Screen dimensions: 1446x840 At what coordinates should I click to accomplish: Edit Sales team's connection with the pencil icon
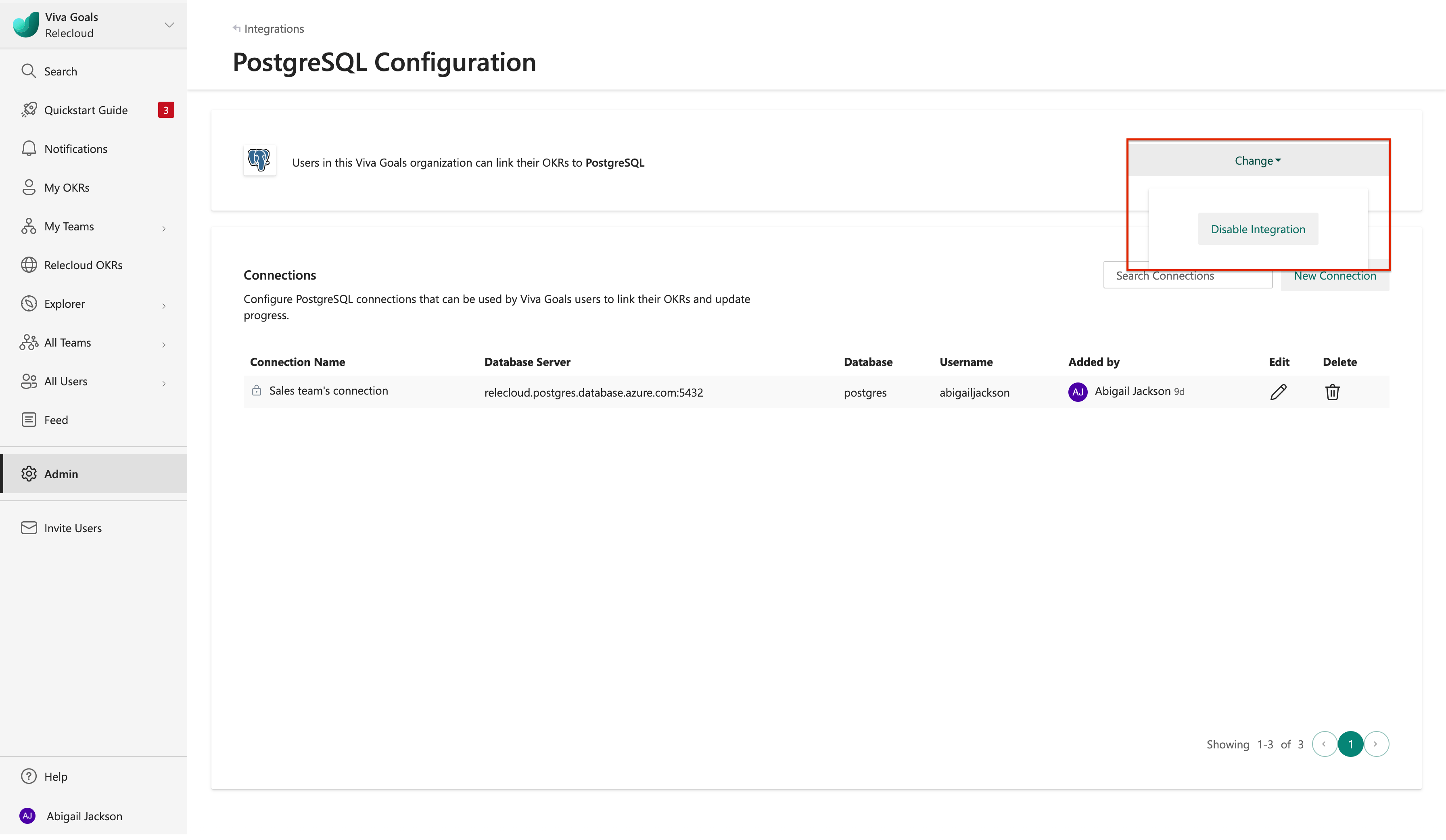(1279, 392)
